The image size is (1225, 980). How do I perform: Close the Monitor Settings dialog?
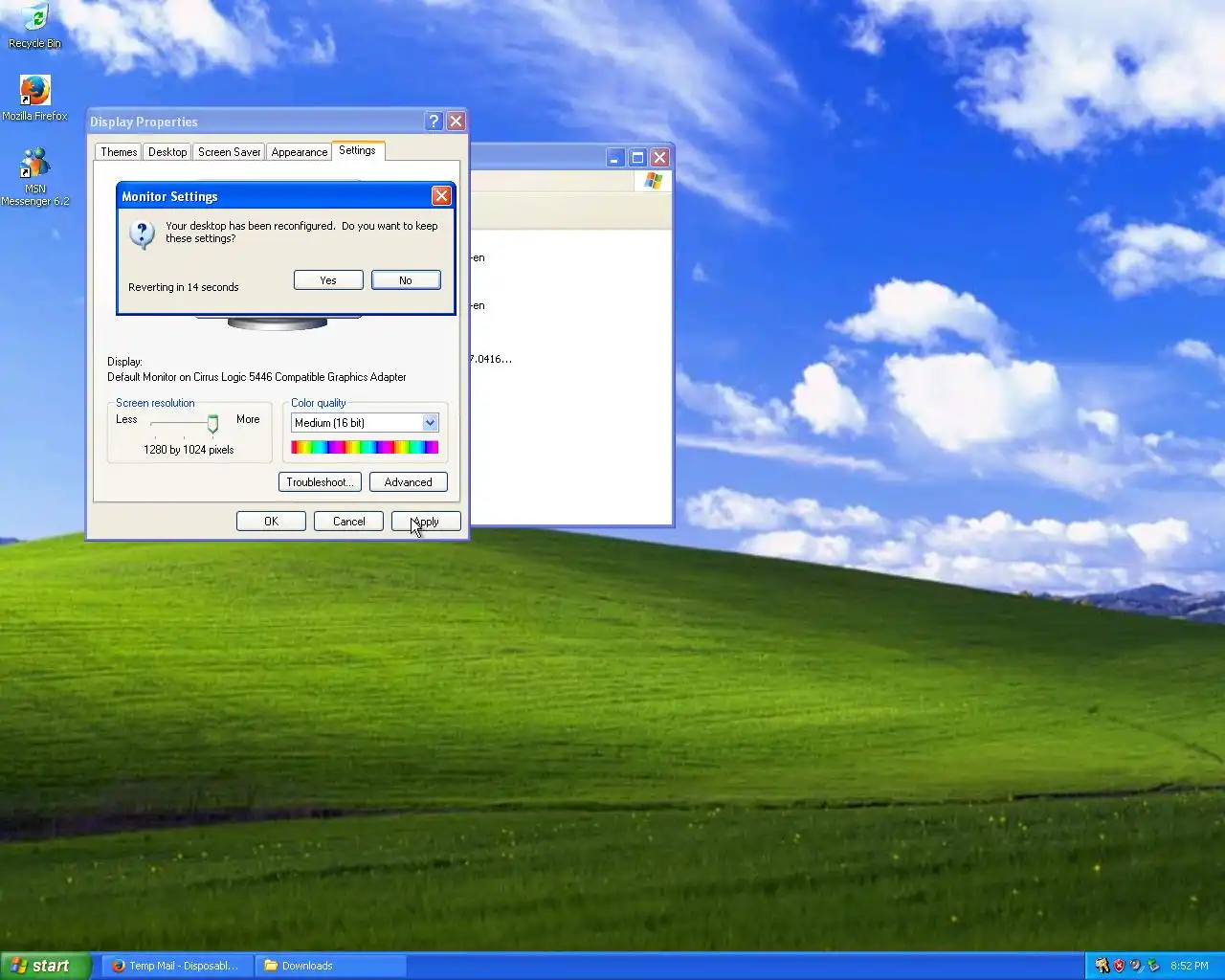point(441,195)
